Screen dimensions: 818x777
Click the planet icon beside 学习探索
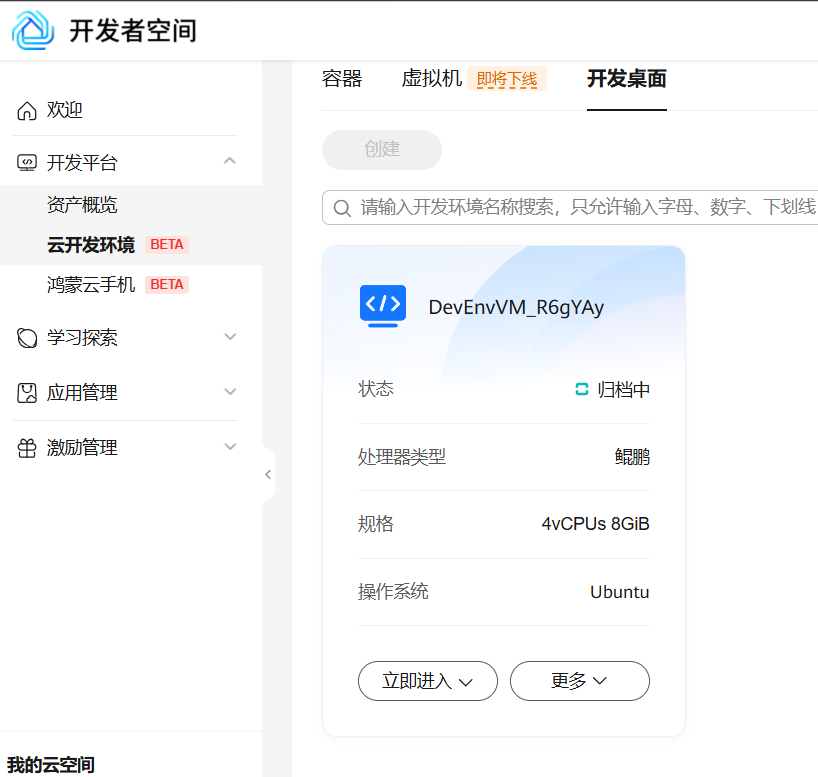[27, 338]
